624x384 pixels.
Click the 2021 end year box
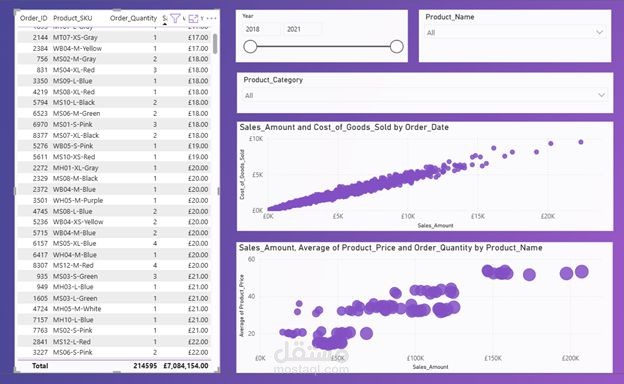coord(302,29)
